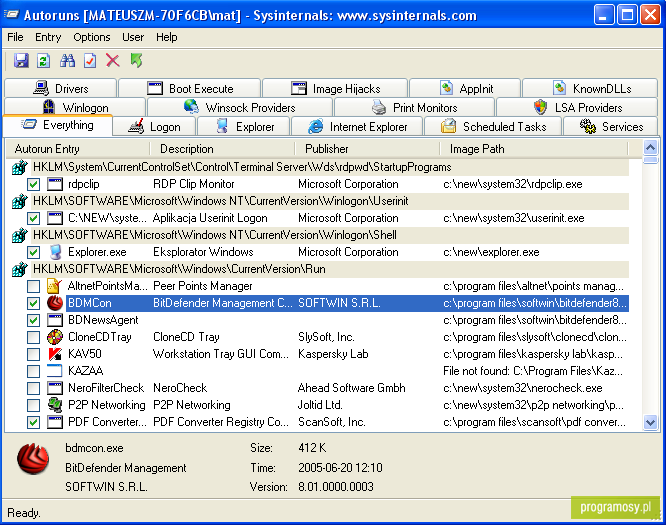Switch to the LSA Providers tab
The height and width of the screenshot is (525, 666).
[x=577, y=107]
